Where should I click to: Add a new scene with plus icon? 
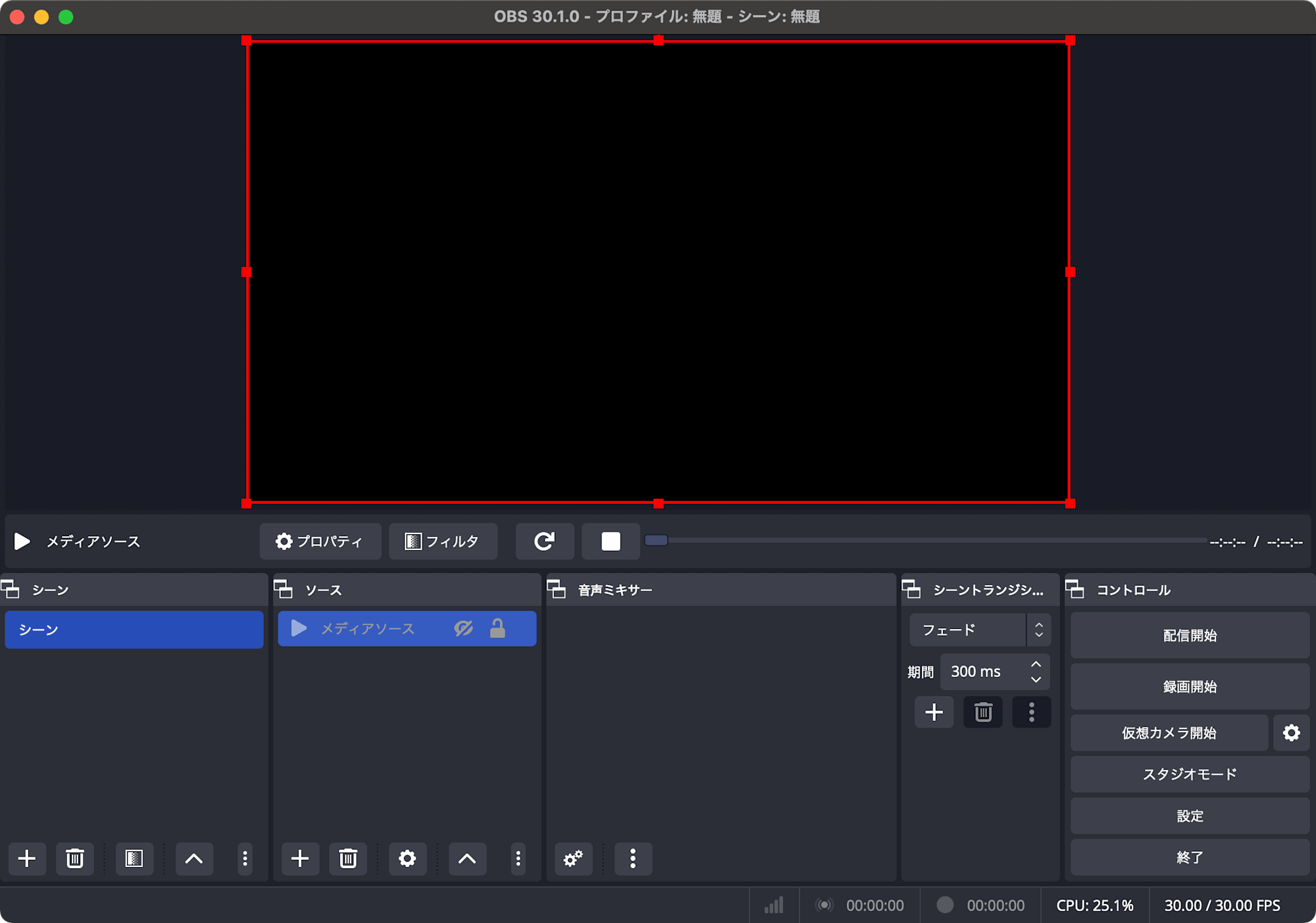27,859
